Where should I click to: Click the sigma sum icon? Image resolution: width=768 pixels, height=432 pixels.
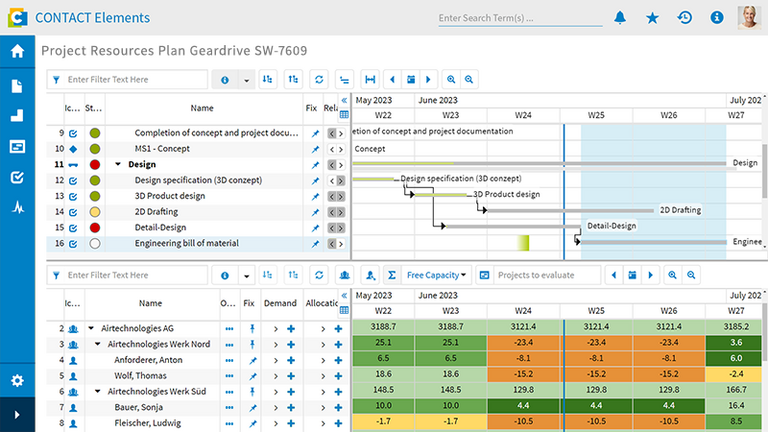(x=392, y=275)
